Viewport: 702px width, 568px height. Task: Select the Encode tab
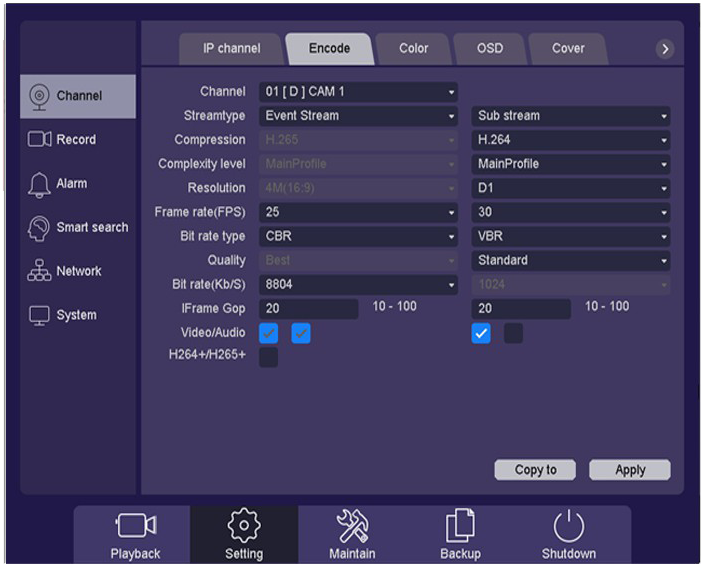[x=330, y=48]
